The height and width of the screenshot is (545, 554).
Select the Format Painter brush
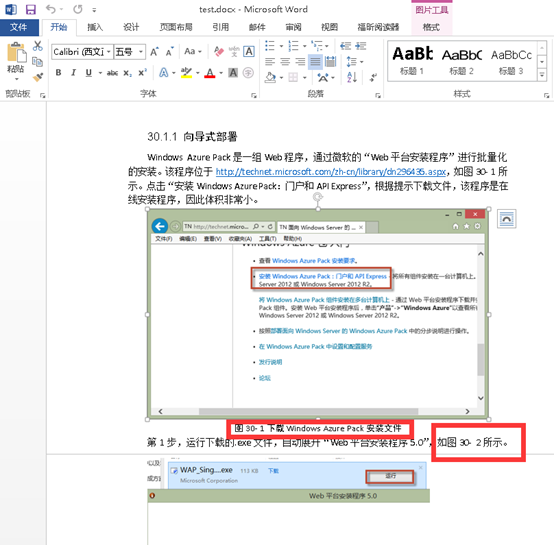pyautogui.click(x=37, y=77)
